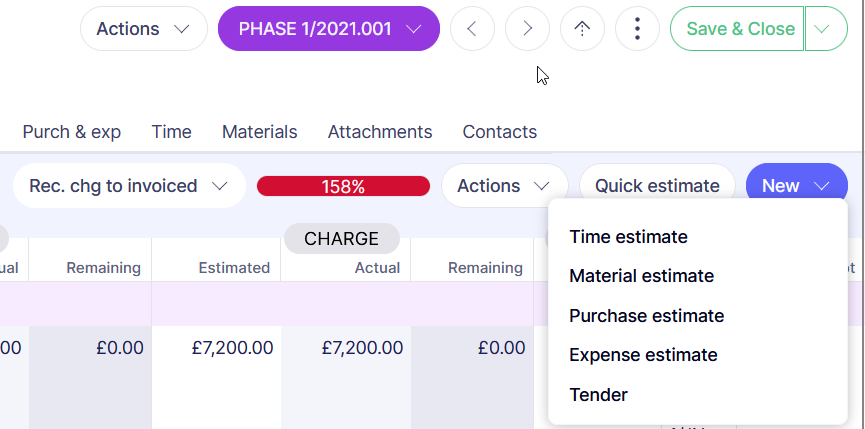Select Tender from the New menu
This screenshot has height=429, width=865.
[x=598, y=395]
